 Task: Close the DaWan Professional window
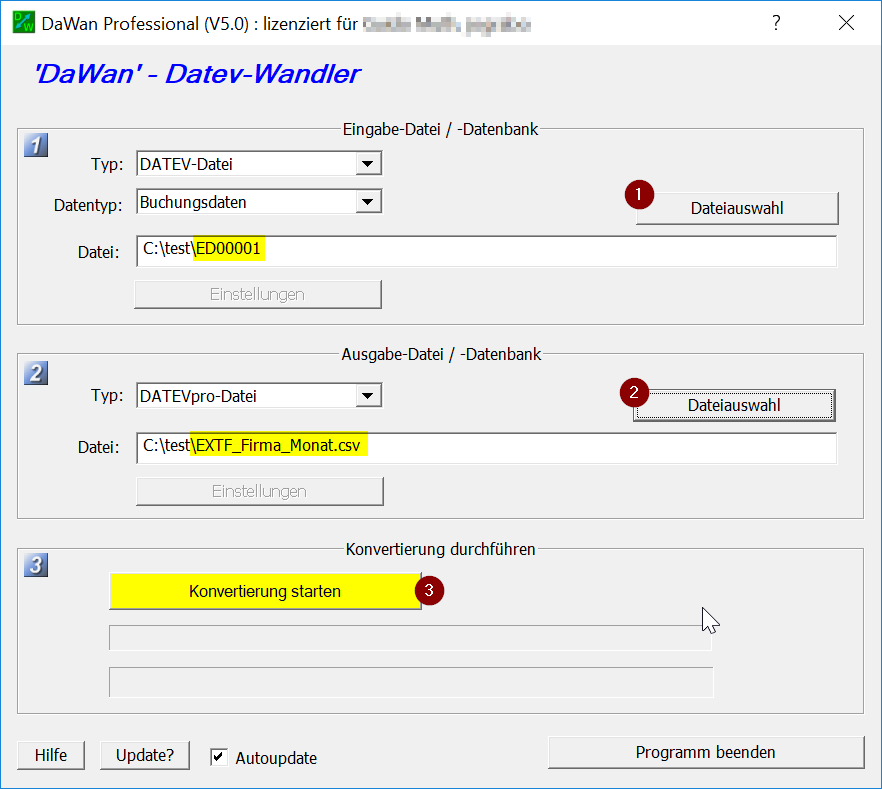coord(846,22)
